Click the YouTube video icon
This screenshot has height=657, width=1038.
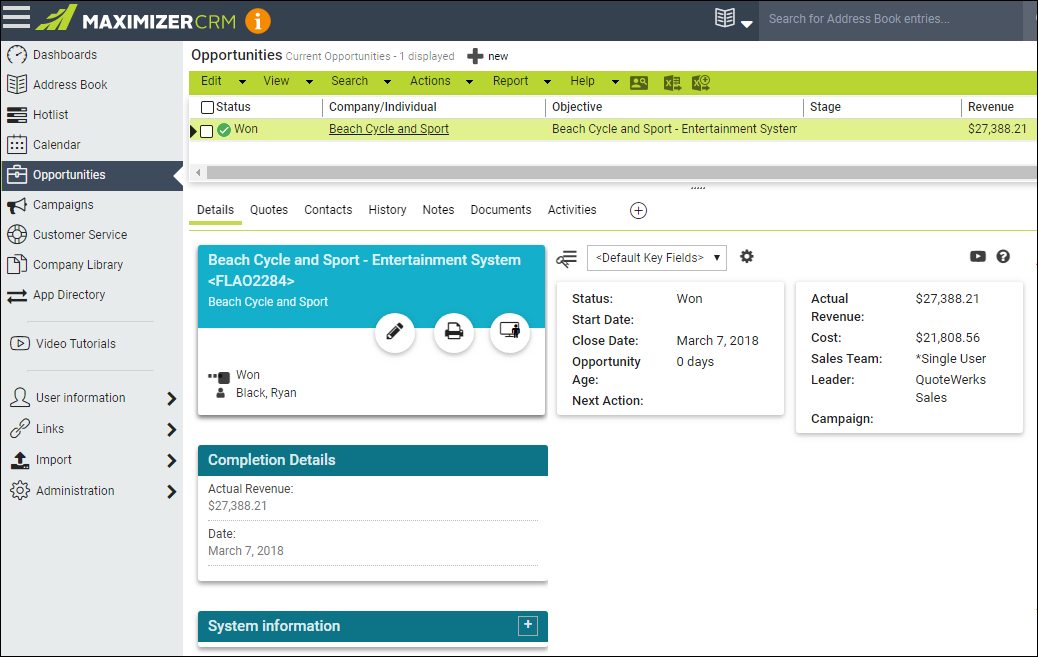click(978, 257)
